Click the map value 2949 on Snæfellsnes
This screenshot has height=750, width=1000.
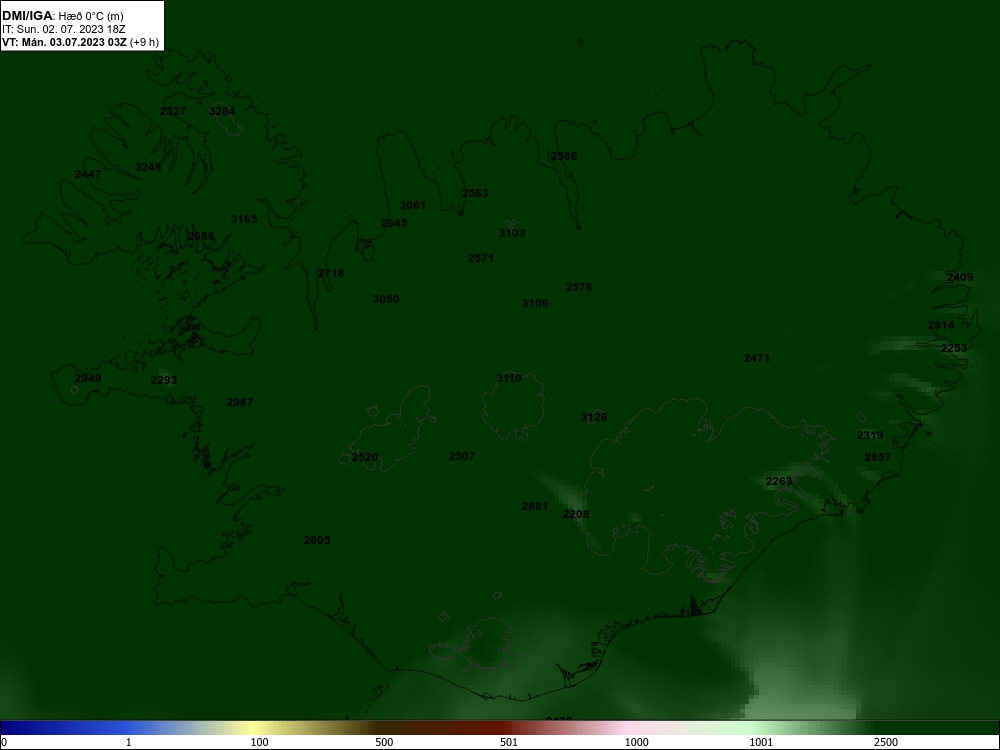(88, 378)
